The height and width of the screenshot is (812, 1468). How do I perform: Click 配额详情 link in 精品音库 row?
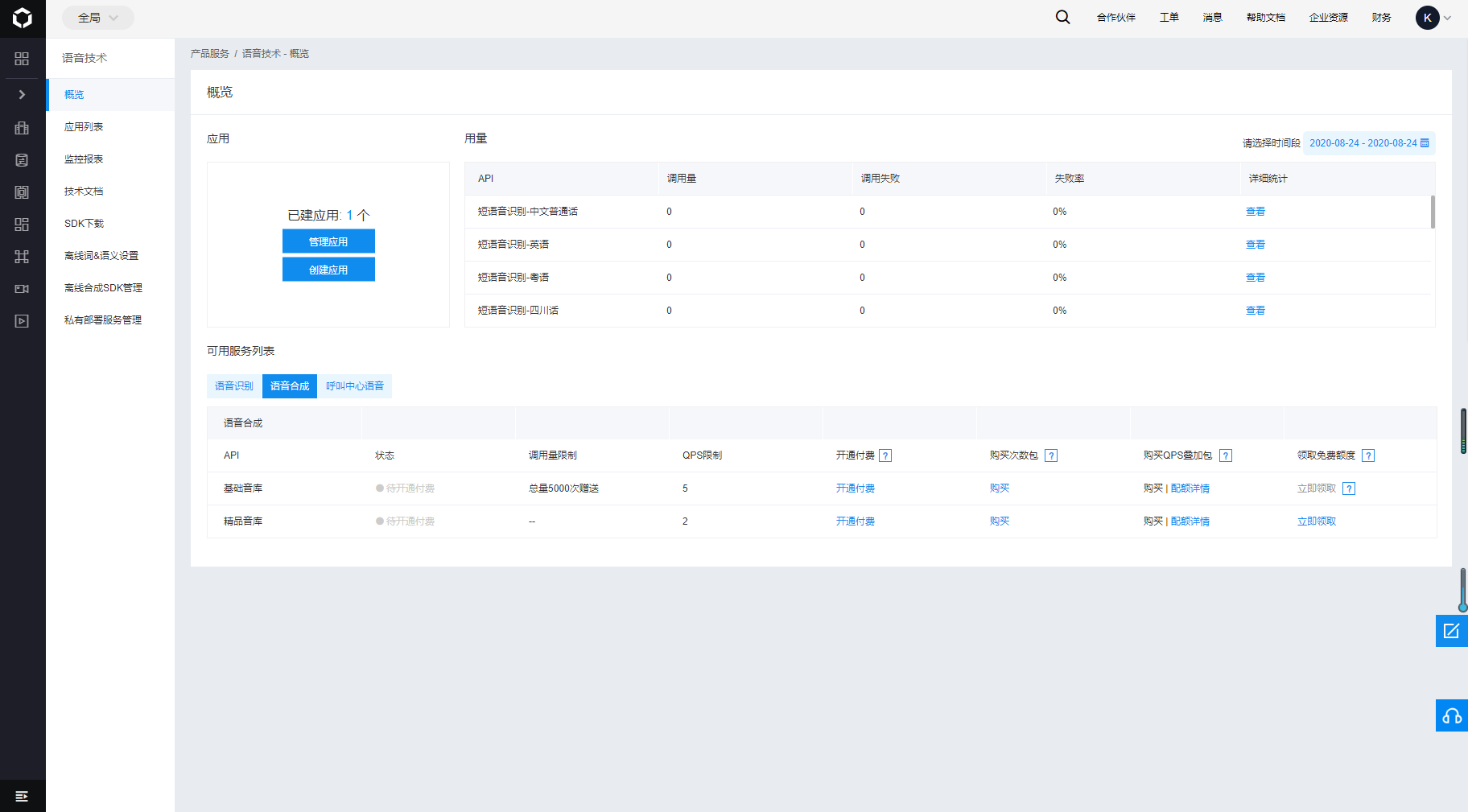coord(1190,521)
